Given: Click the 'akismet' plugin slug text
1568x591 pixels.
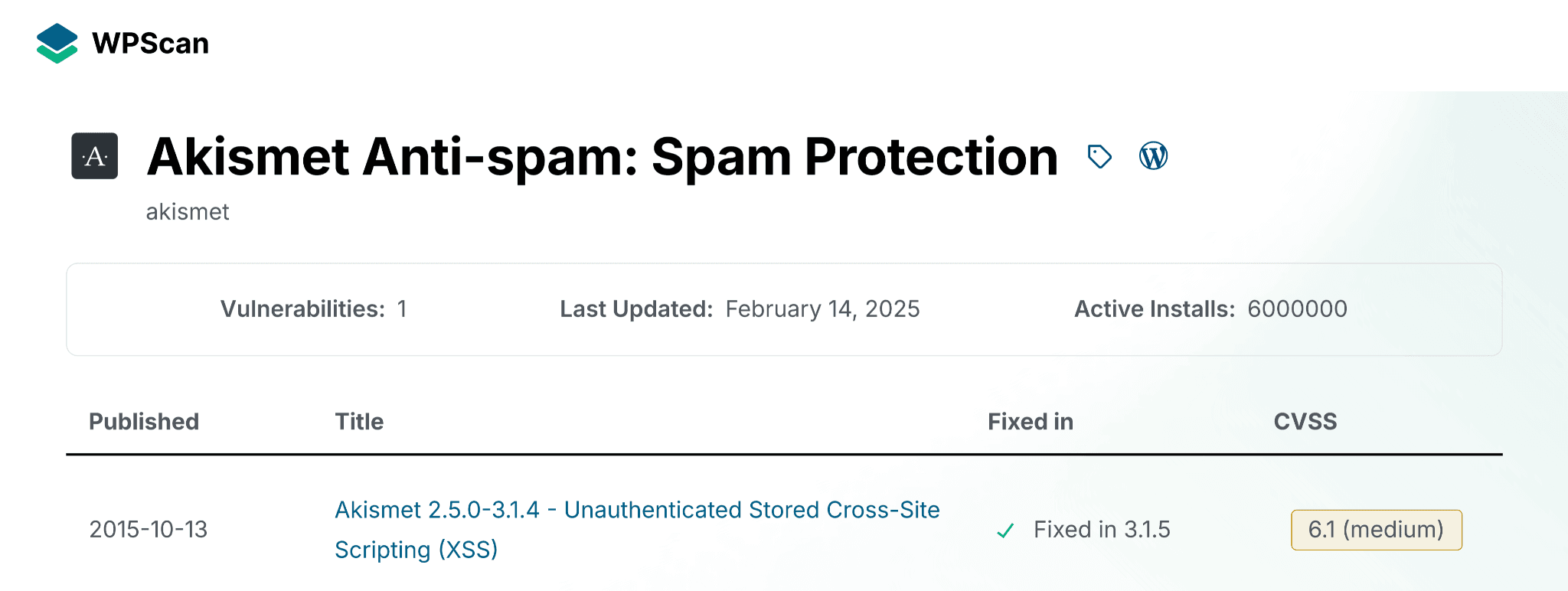Looking at the screenshot, I should 188,212.
